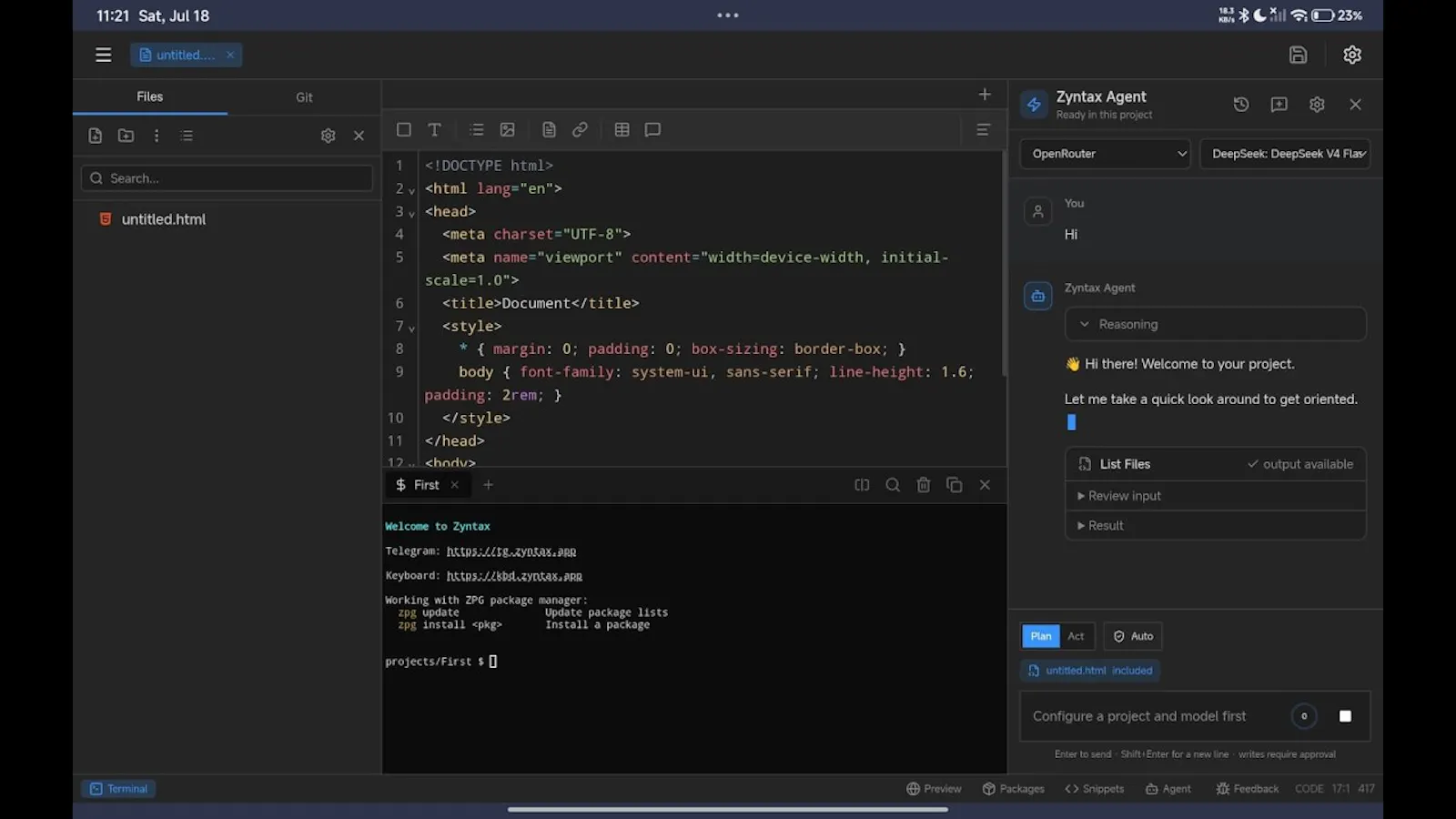Open the hamburger menu
This screenshot has height=819, width=1456.
(x=103, y=55)
